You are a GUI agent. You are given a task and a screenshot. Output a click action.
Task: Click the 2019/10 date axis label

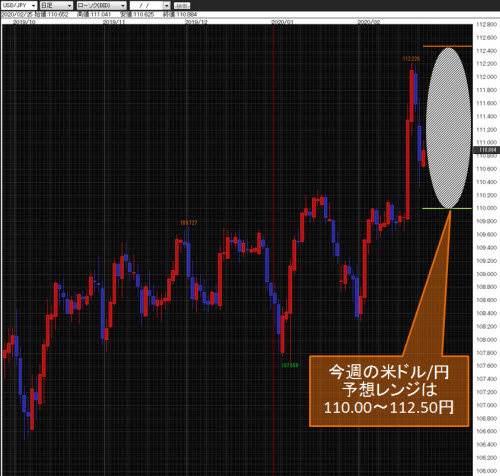(24, 22)
